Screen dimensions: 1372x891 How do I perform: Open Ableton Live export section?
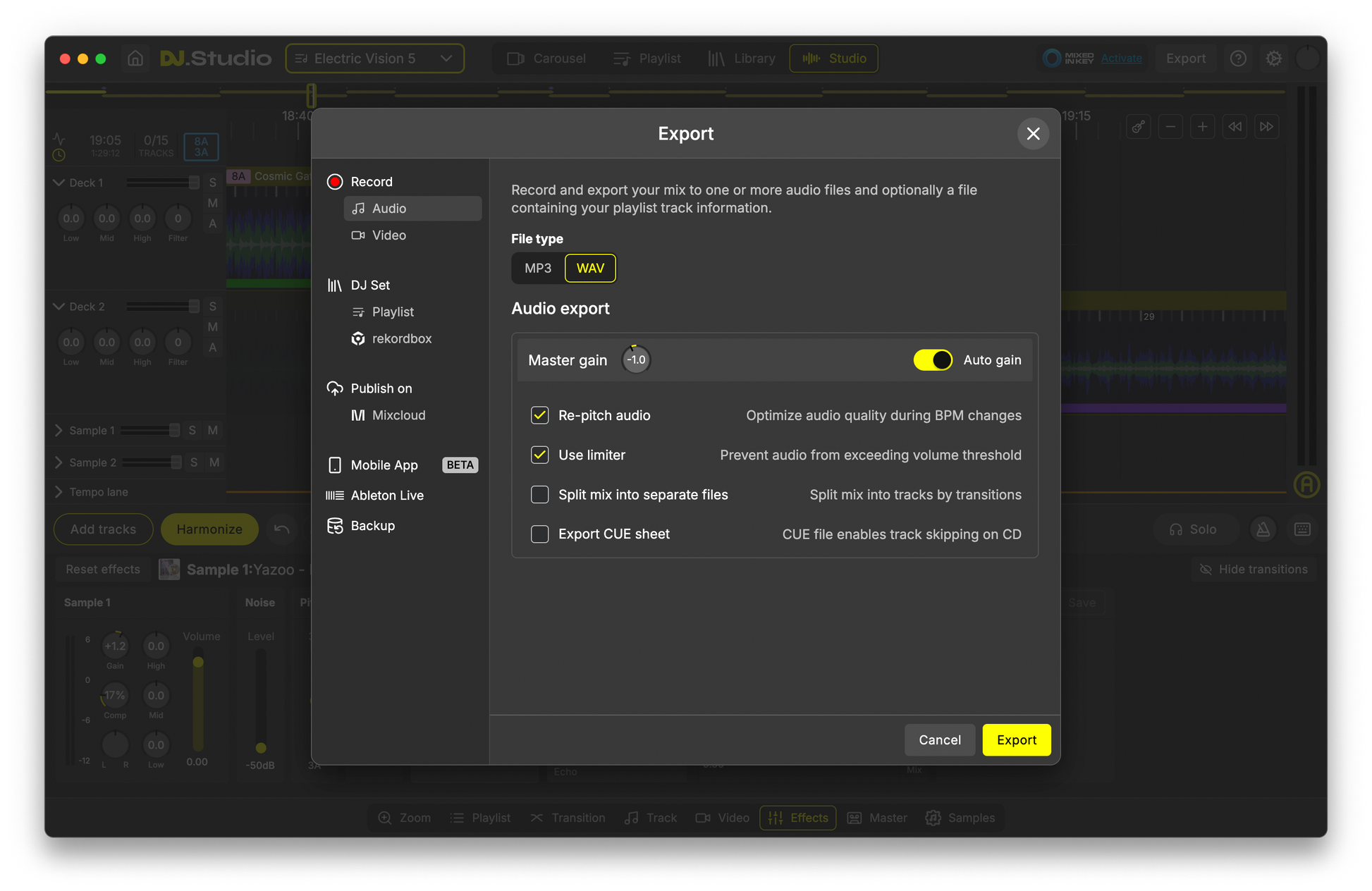[x=387, y=496]
